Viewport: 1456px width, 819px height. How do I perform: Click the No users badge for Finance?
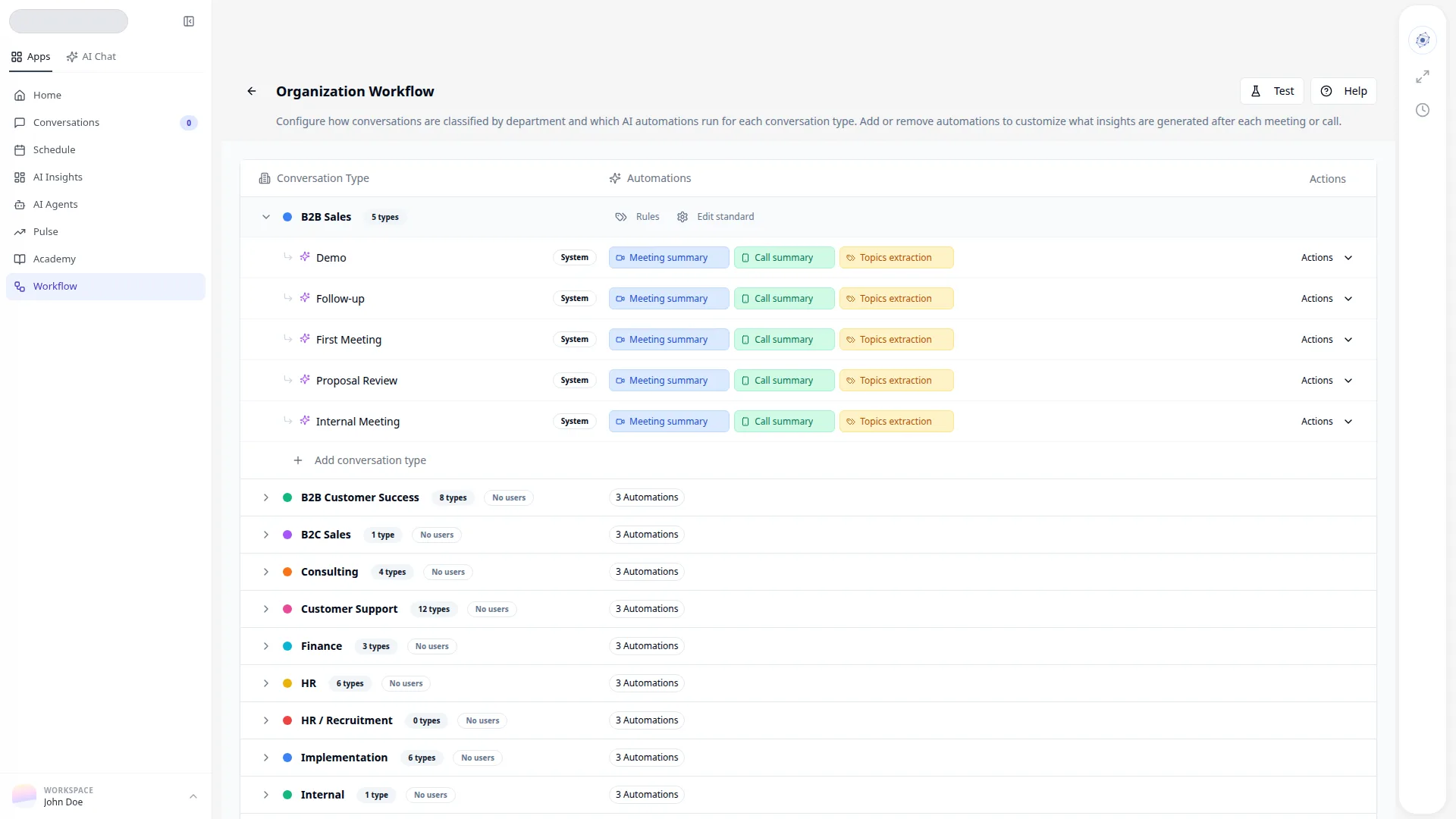[431, 647]
